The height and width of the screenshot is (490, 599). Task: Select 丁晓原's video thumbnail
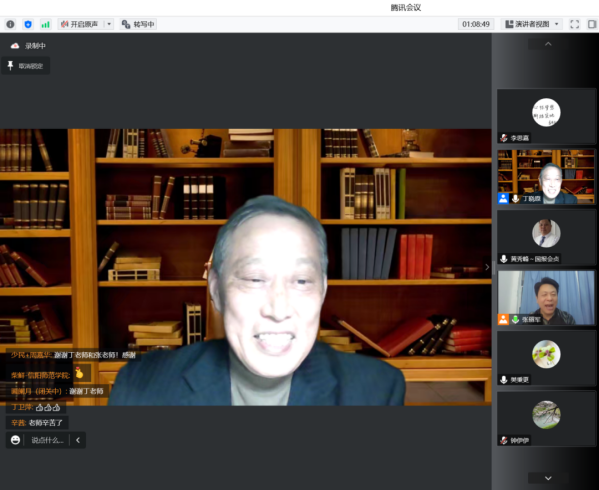click(x=546, y=176)
